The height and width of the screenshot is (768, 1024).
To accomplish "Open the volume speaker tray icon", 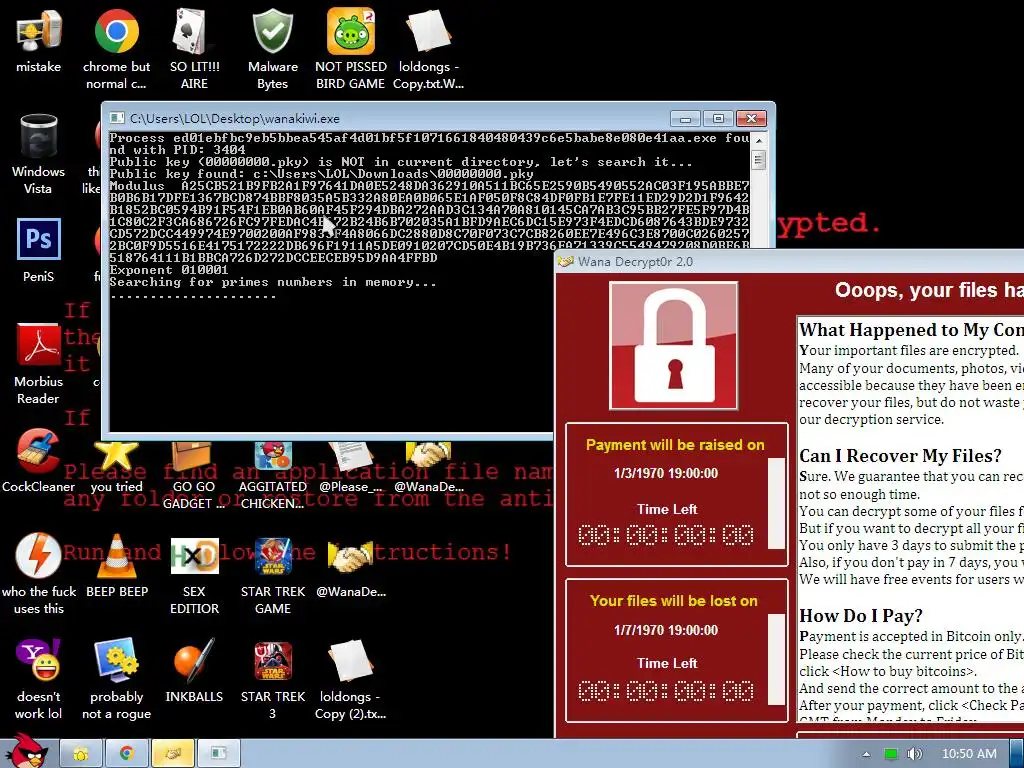I will pyautogui.click(x=914, y=754).
